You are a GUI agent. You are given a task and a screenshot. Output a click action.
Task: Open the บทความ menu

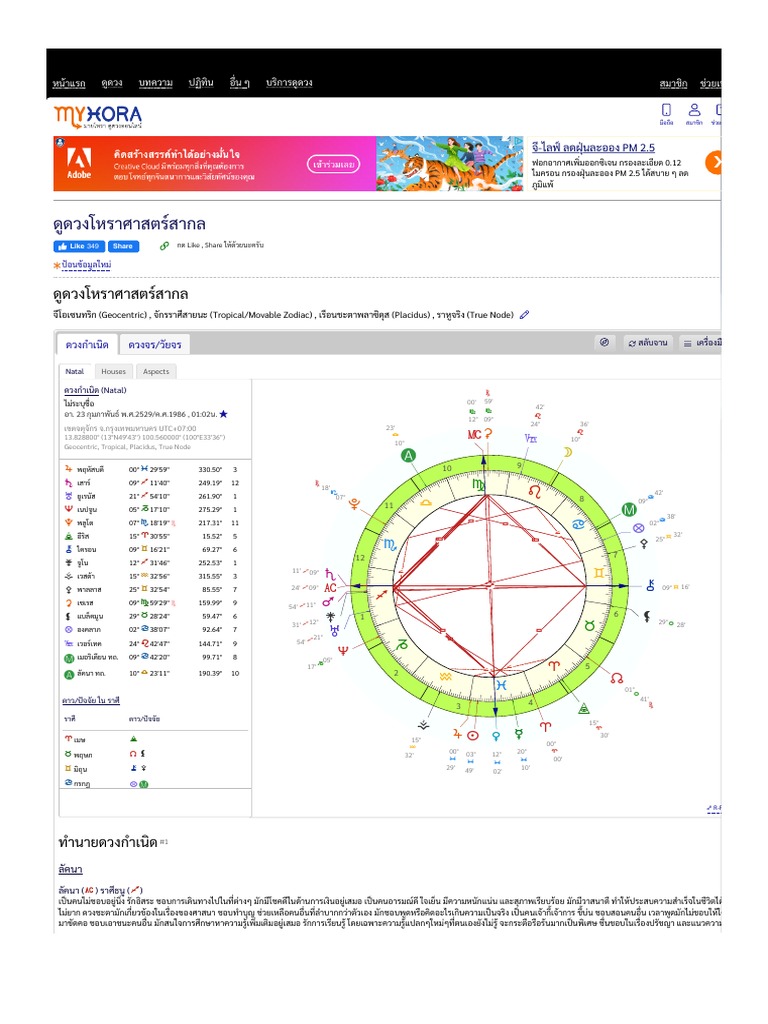point(155,83)
